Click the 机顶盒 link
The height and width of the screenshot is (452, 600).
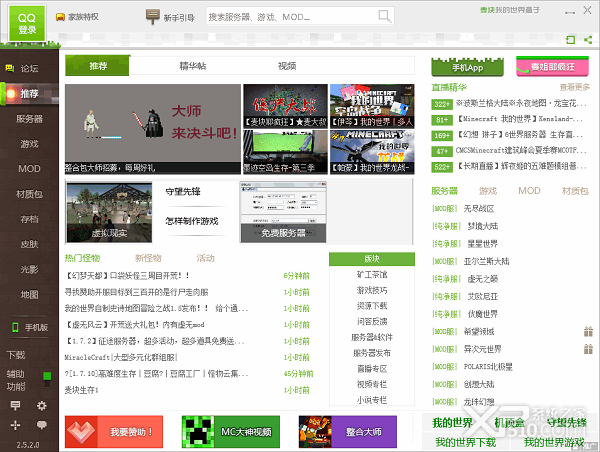(509, 423)
